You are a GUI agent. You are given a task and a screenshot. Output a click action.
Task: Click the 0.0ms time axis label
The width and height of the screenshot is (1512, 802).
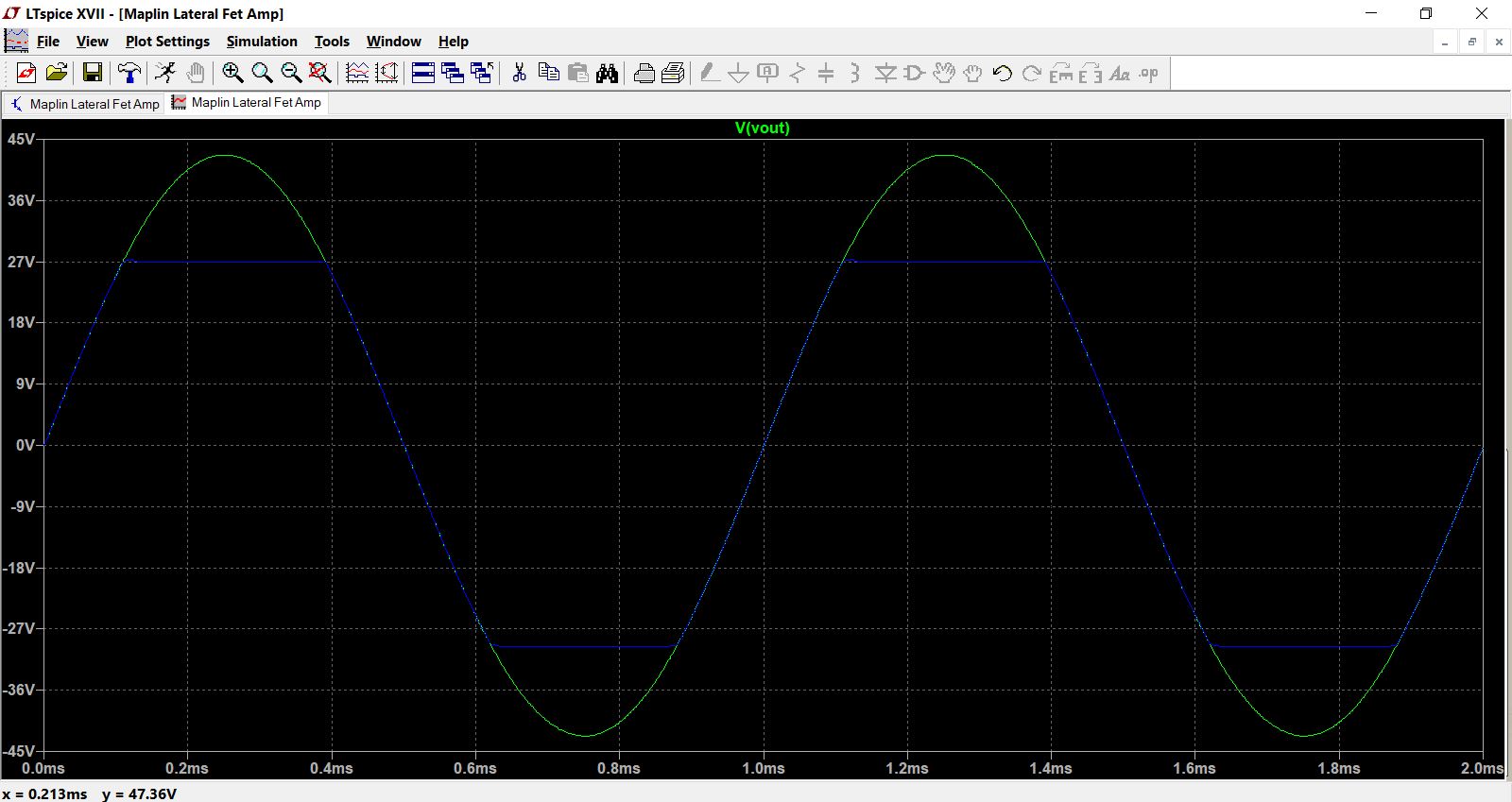pos(43,768)
